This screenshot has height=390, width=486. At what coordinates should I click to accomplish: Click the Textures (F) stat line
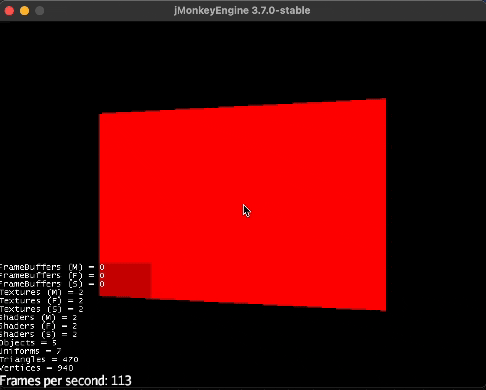click(42, 301)
